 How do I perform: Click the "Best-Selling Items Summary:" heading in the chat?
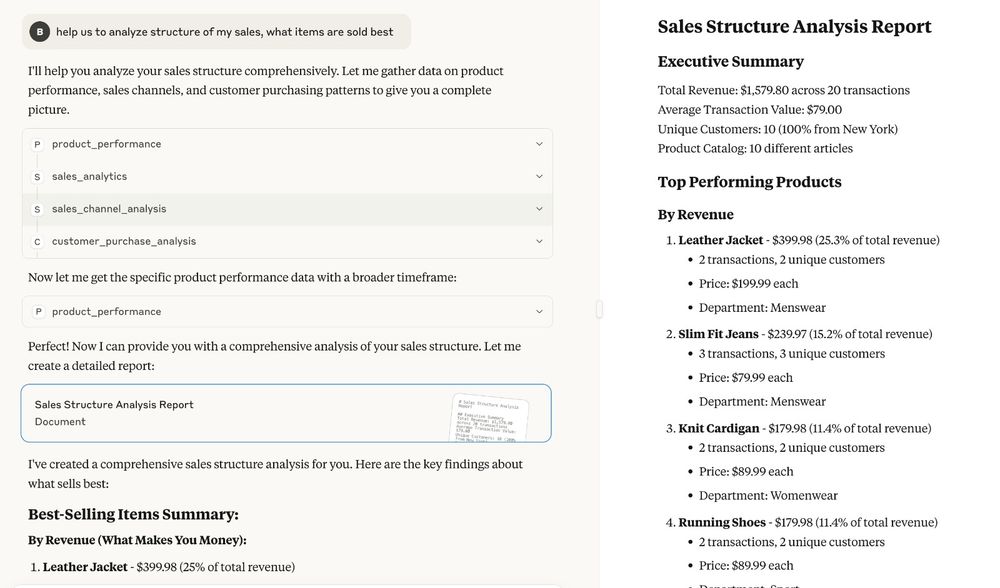[133, 515]
